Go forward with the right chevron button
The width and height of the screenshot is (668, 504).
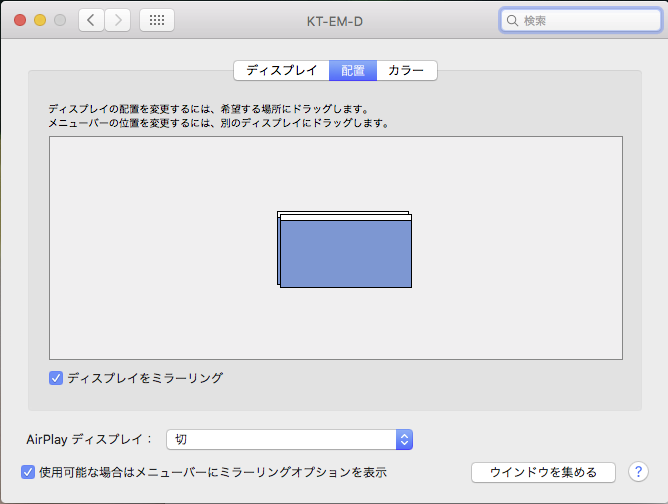coord(118,20)
